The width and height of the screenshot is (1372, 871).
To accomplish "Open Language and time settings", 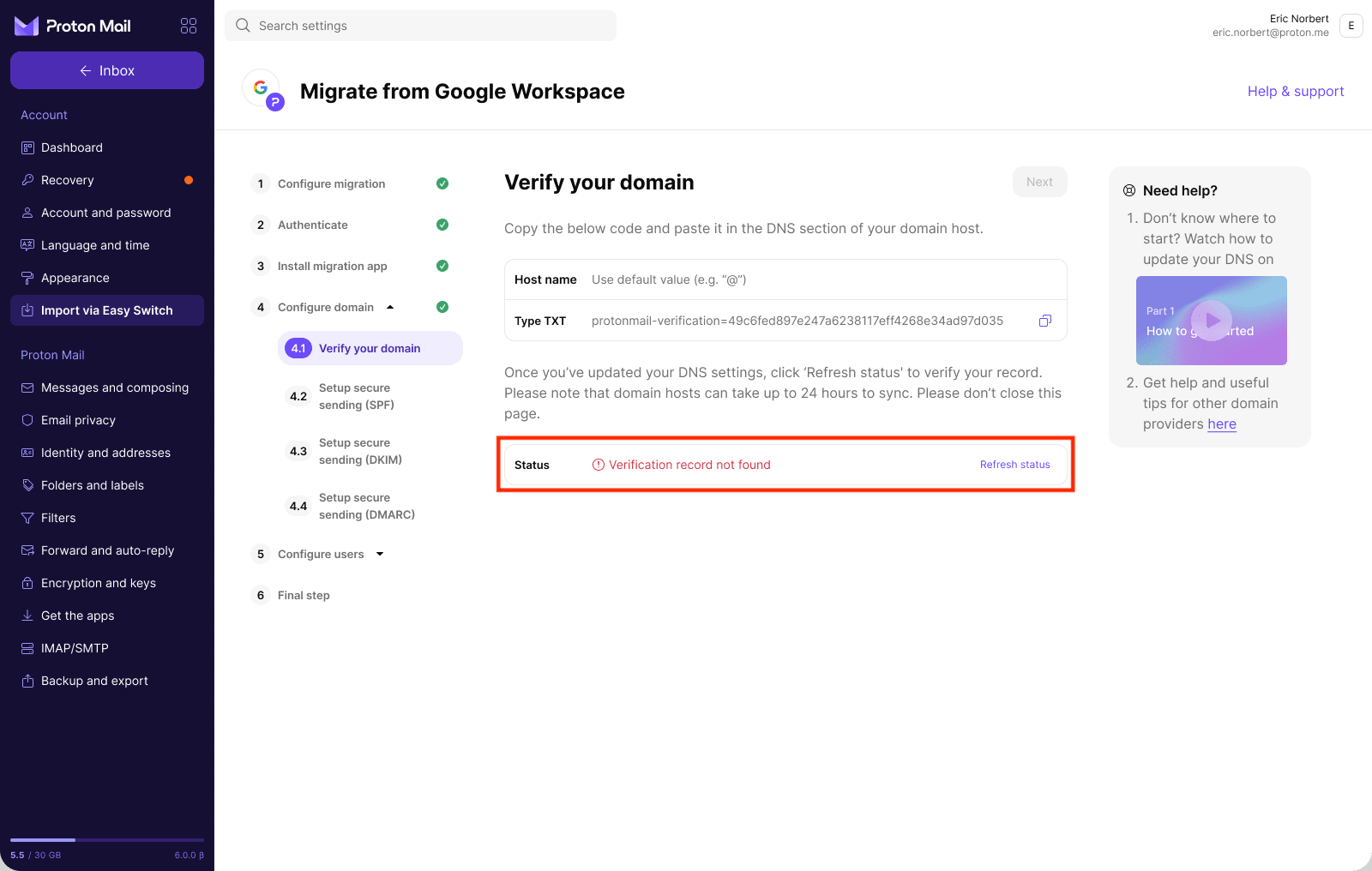I will tap(107, 245).
